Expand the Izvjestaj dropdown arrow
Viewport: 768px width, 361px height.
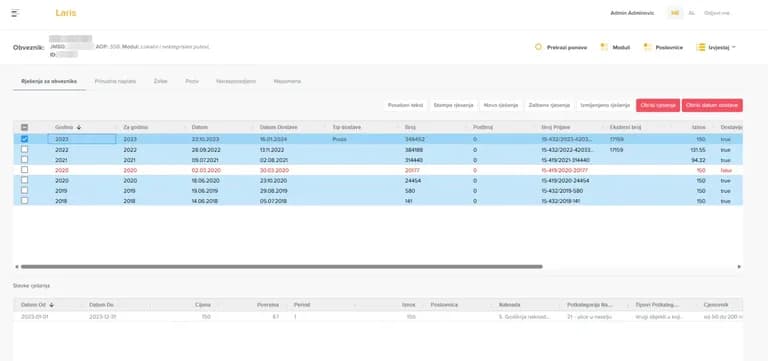734,47
